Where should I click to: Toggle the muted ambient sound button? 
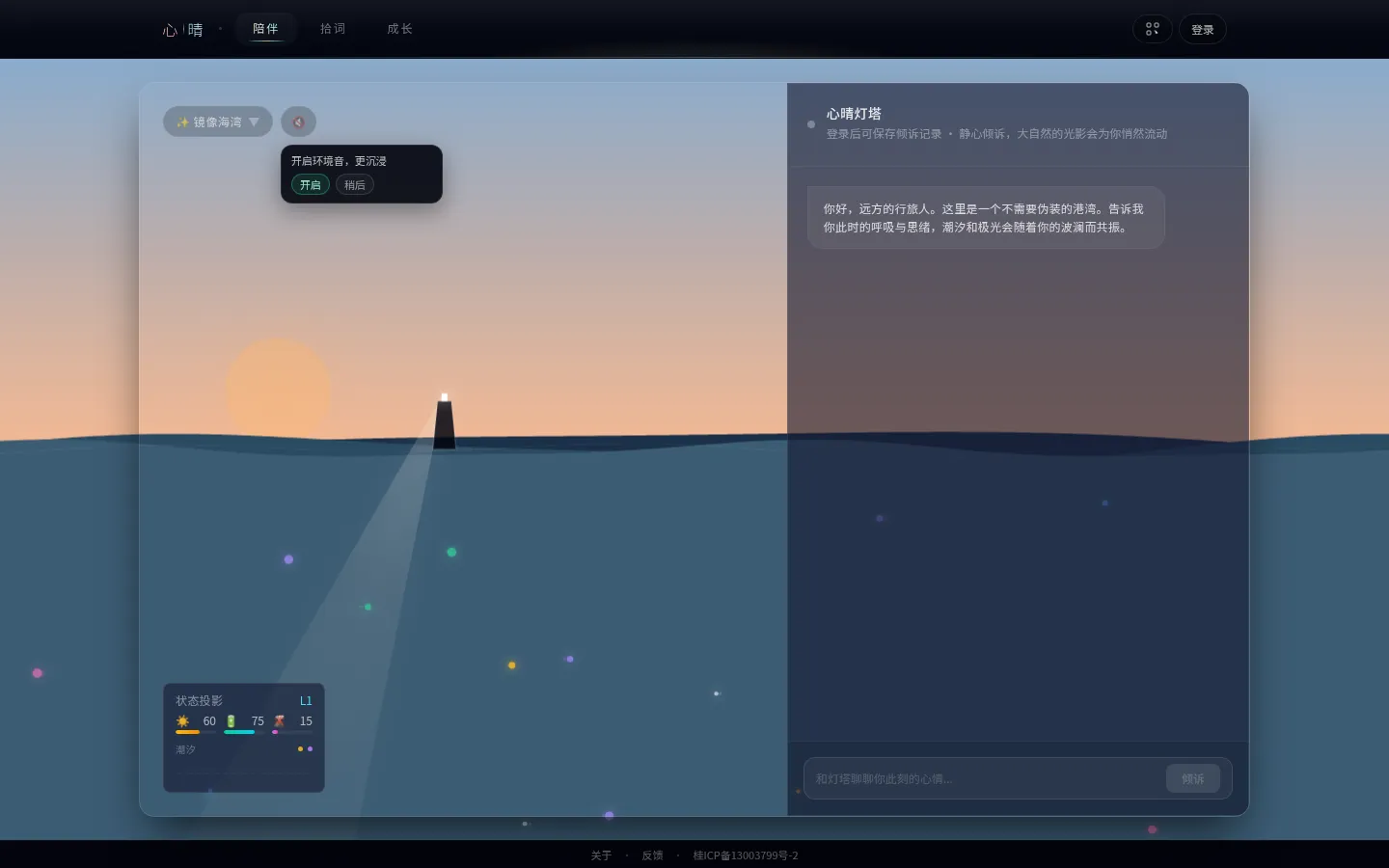[x=298, y=122]
